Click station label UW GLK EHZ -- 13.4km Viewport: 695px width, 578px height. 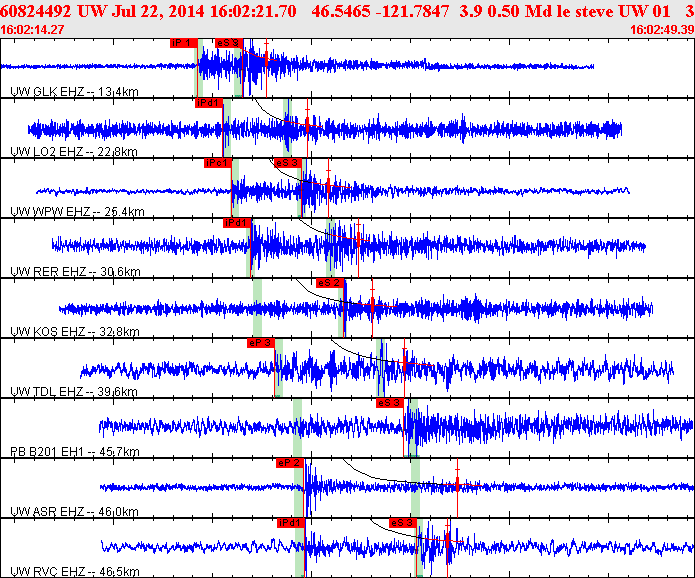pyautogui.click(x=74, y=92)
